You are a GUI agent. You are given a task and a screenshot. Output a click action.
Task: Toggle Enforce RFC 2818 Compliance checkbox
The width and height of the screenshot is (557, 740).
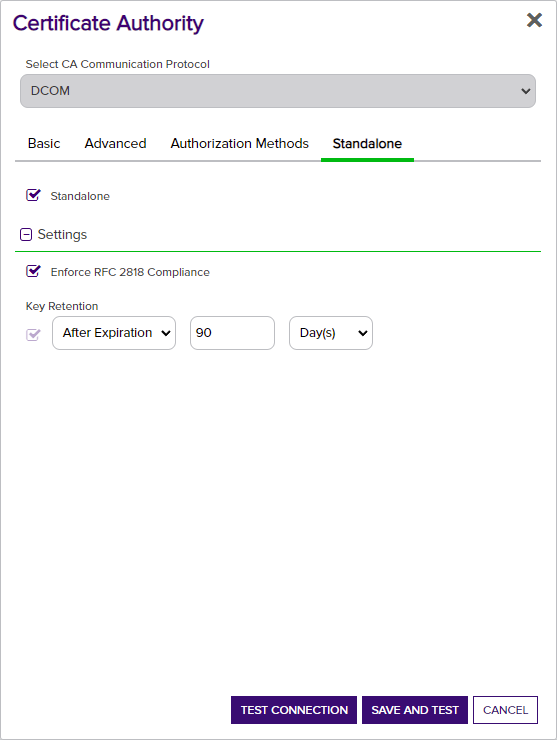pyautogui.click(x=33, y=271)
